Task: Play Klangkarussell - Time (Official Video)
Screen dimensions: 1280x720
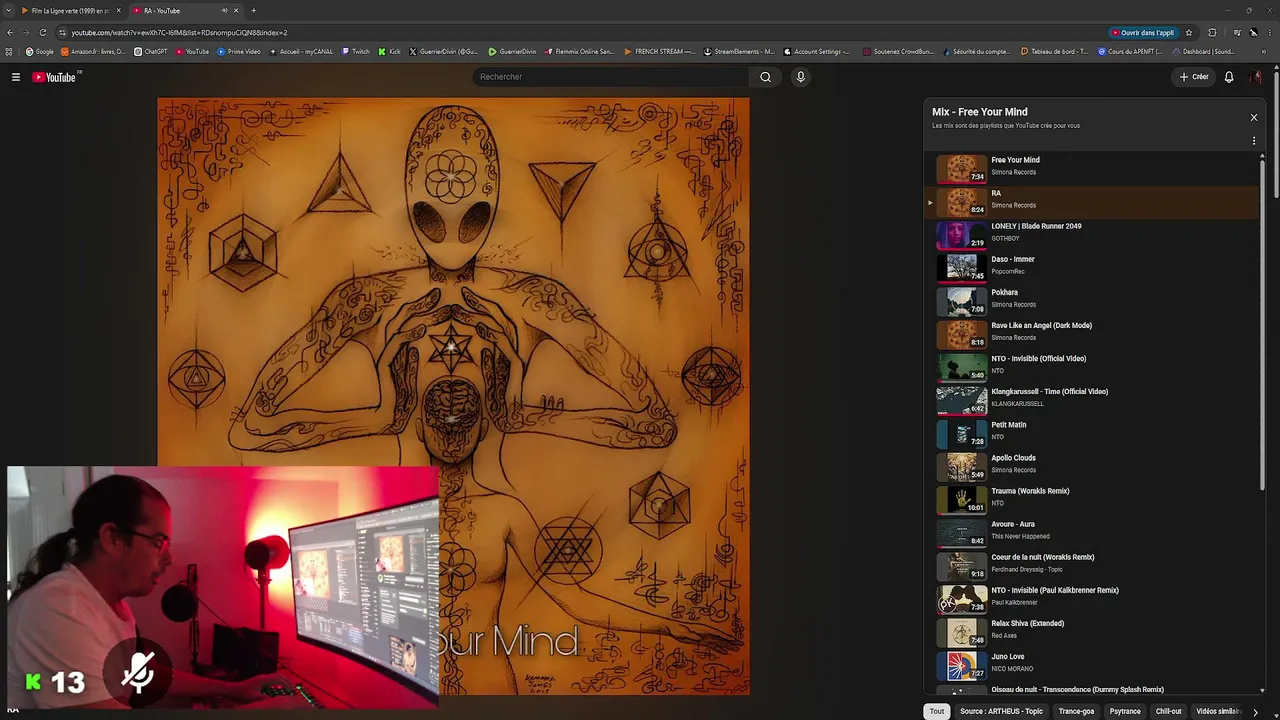Action: [x=1093, y=399]
